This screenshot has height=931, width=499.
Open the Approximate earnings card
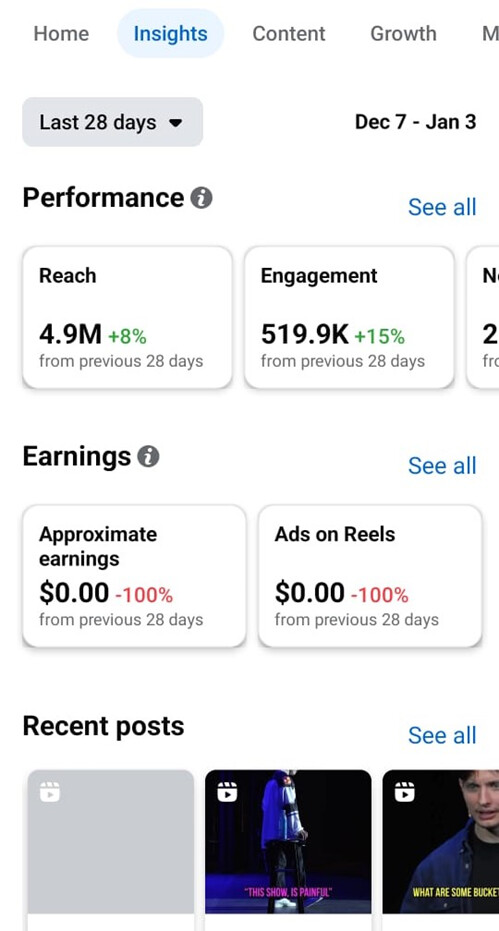[x=134, y=576]
